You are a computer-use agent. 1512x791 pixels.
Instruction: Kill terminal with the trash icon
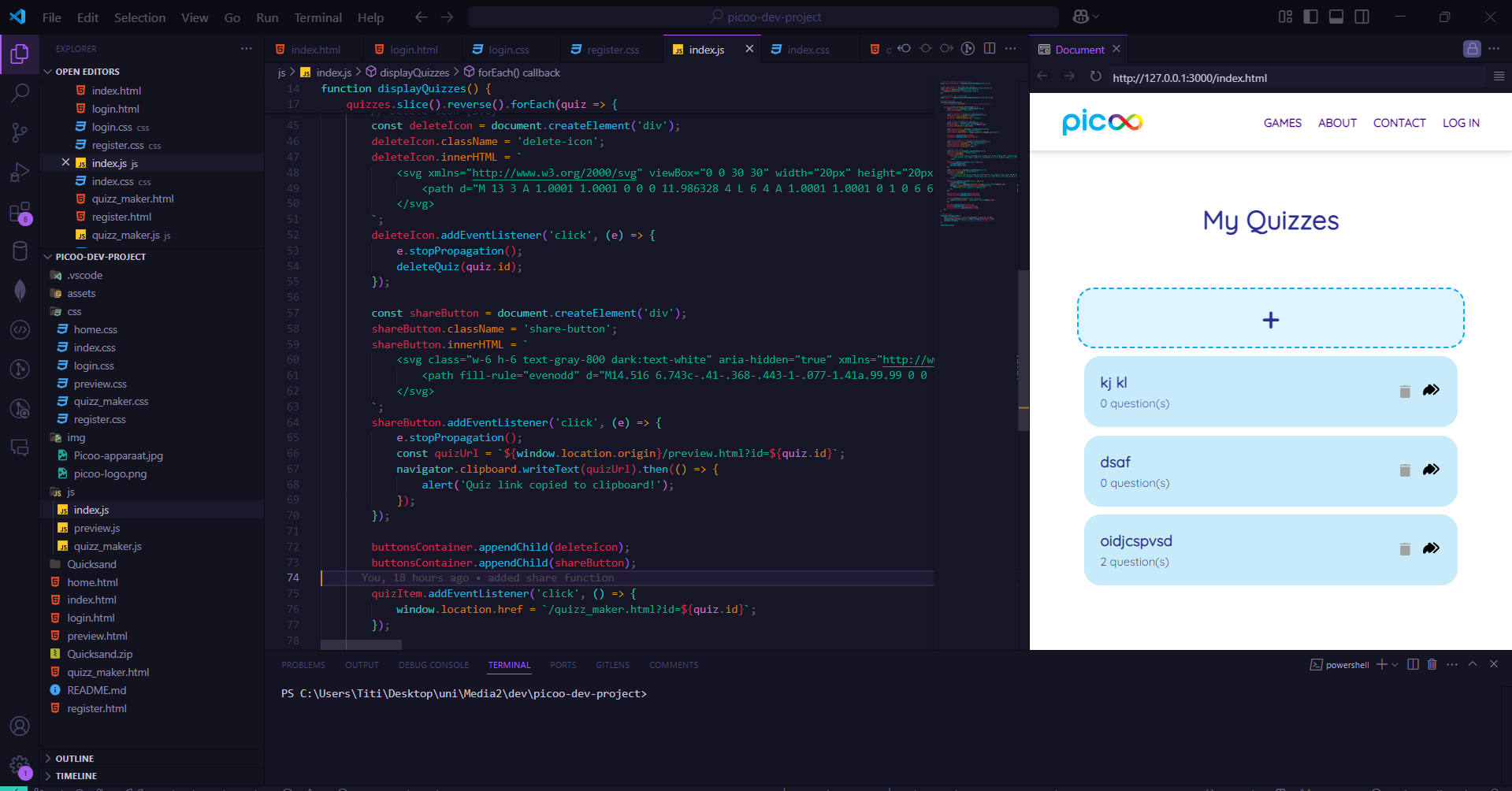point(1432,664)
